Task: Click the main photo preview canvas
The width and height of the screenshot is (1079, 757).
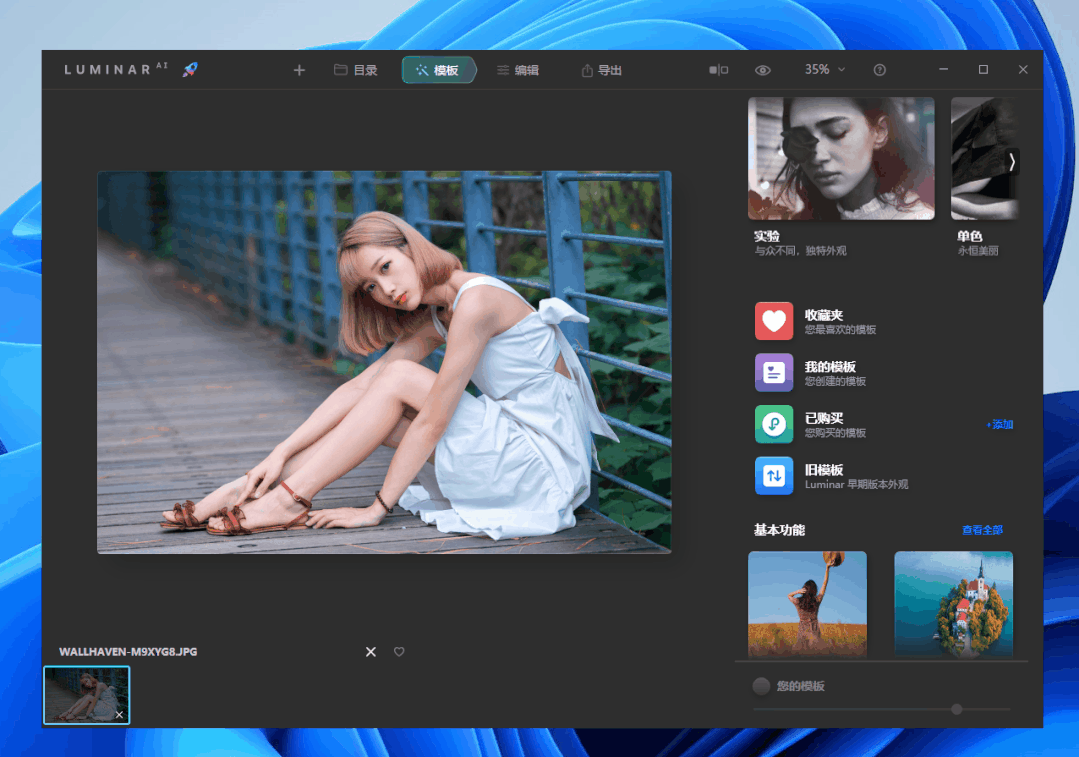Action: click(384, 362)
